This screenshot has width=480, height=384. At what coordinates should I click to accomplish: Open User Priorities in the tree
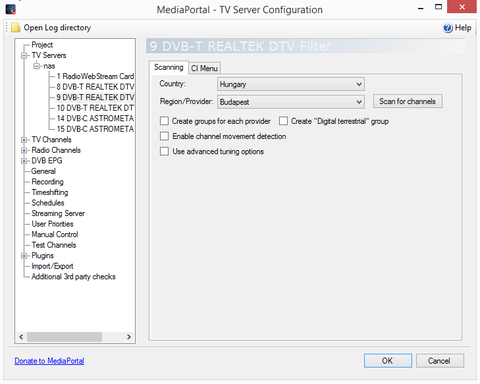tap(52, 224)
